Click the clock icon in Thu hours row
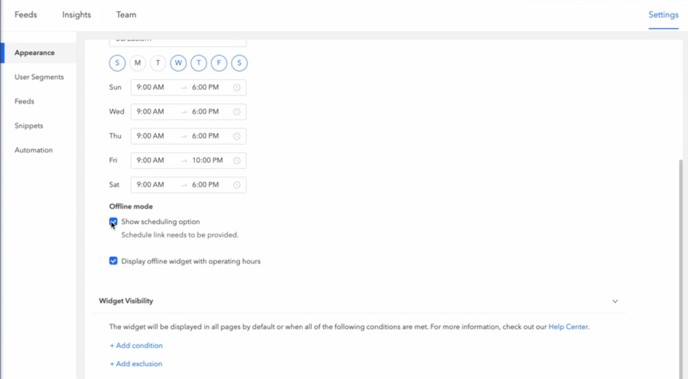 pos(237,136)
